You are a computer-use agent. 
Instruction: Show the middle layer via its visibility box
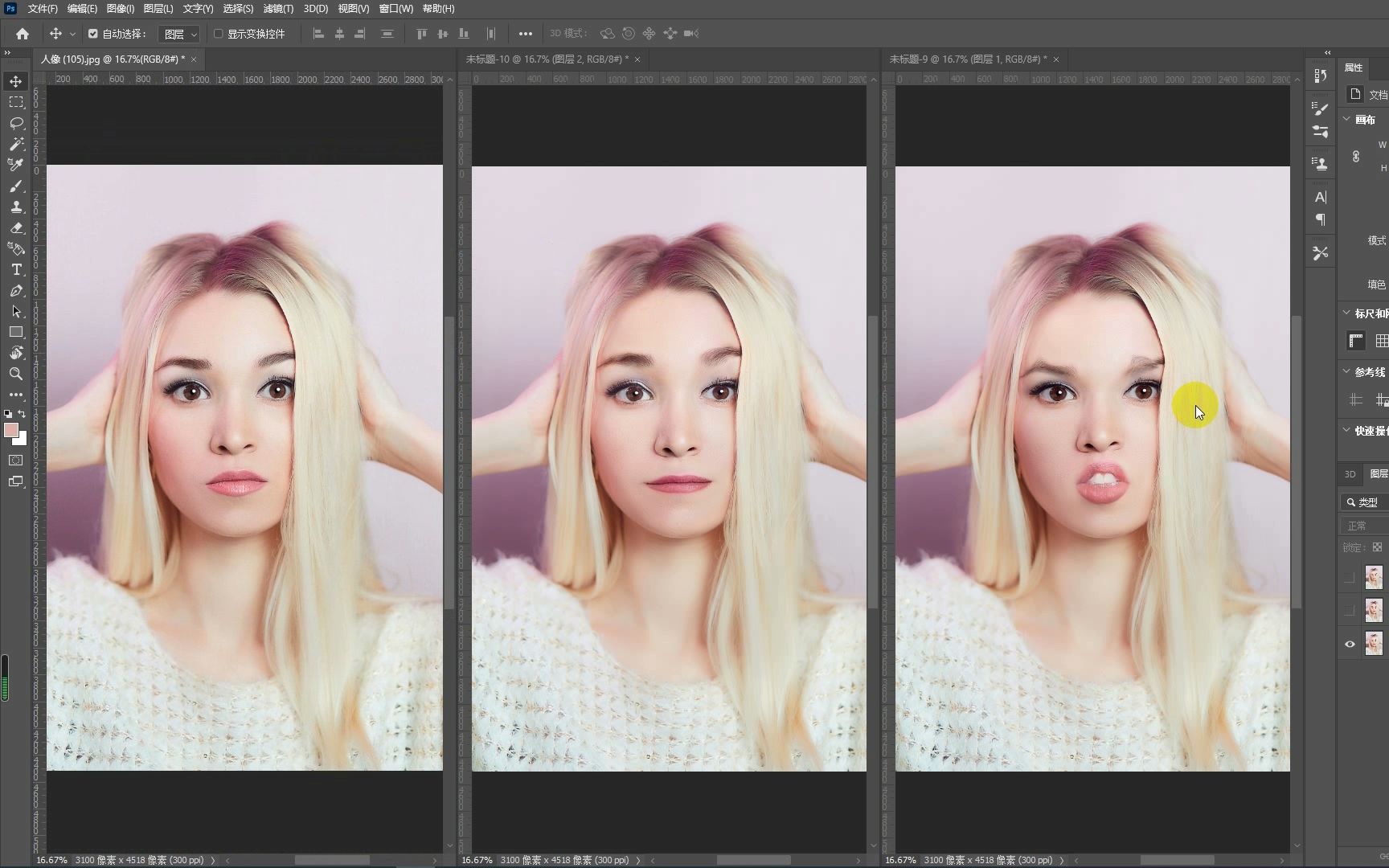1350,611
